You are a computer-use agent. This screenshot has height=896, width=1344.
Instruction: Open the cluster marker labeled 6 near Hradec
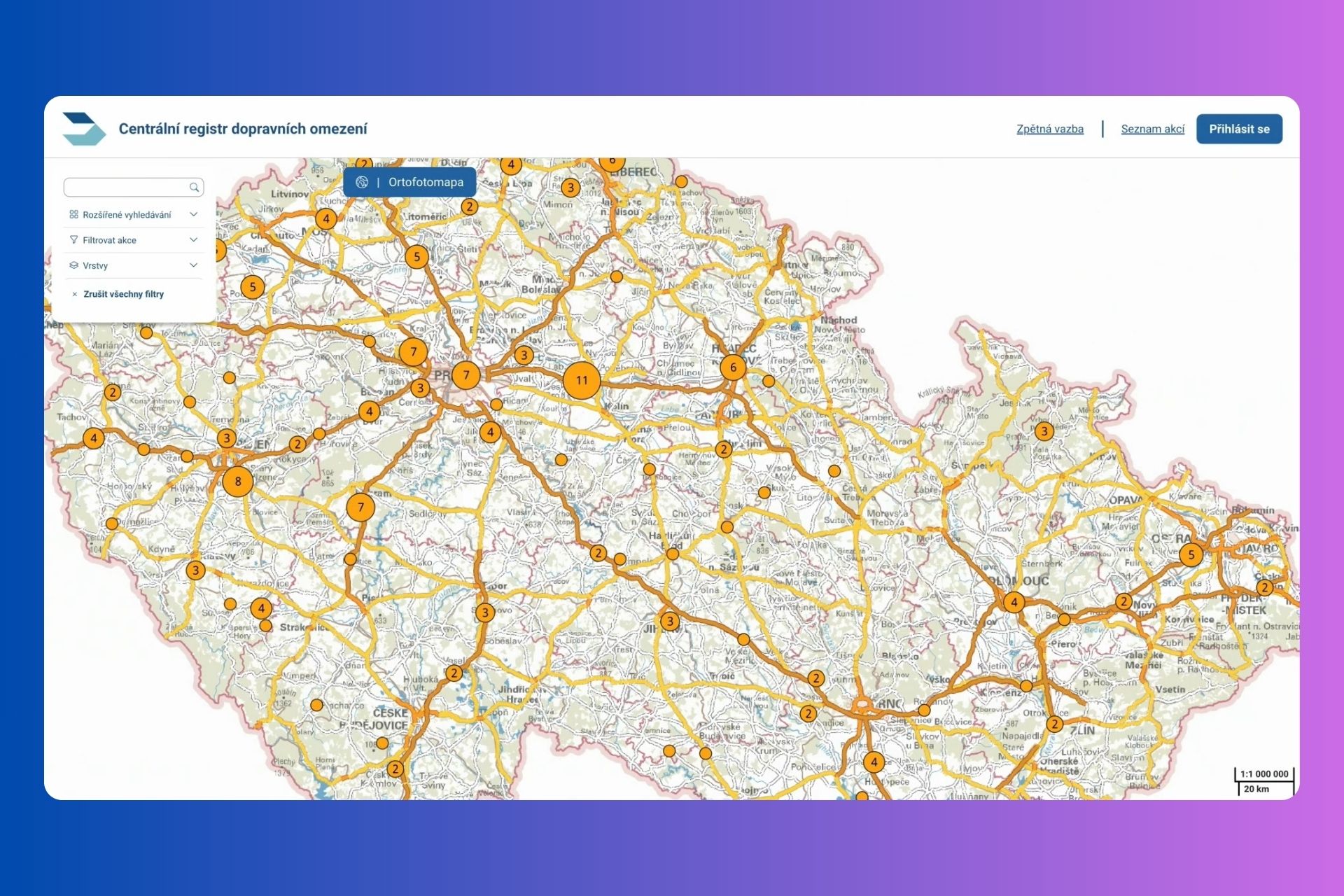[x=733, y=367]
